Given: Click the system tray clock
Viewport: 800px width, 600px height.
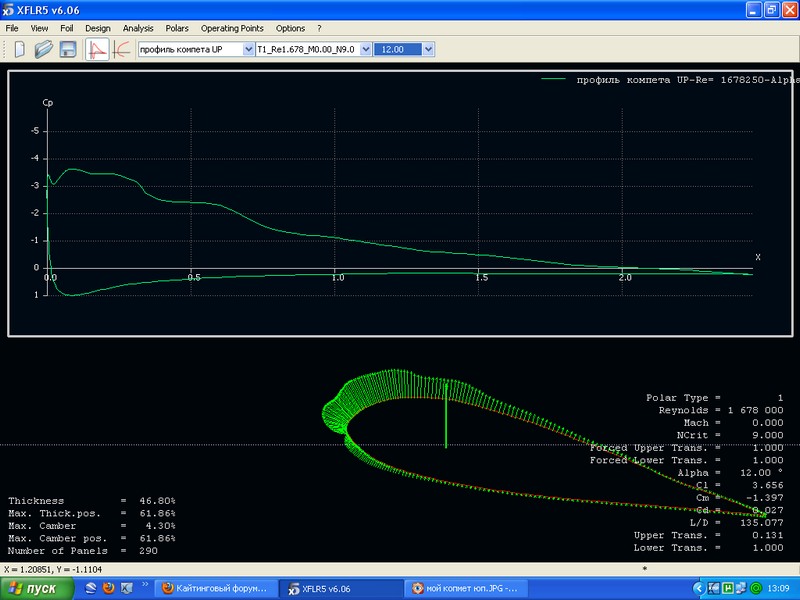Looking at the screenshot, I should 780,589.
